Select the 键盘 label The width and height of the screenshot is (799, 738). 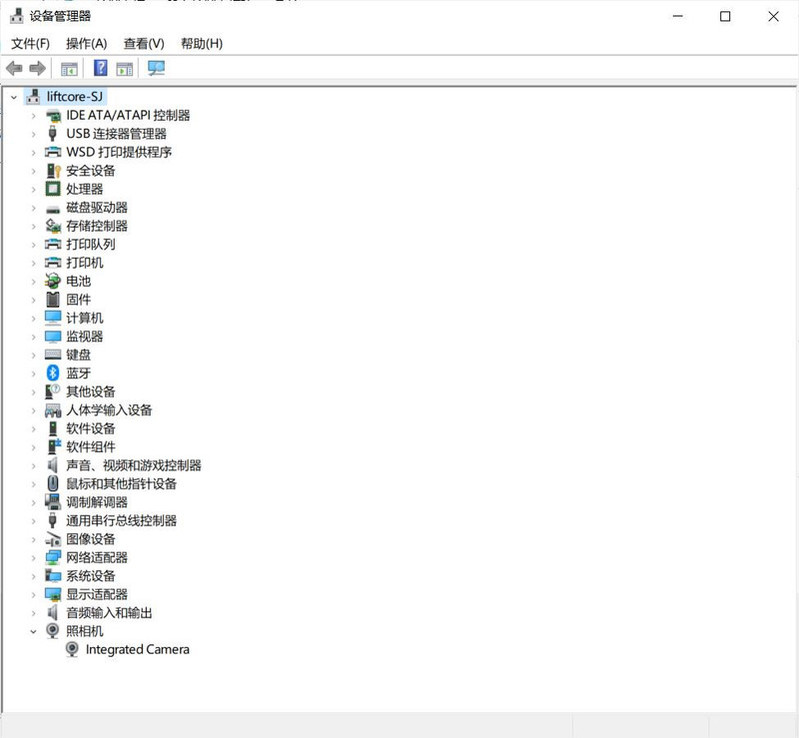click(x=78, y=354)
